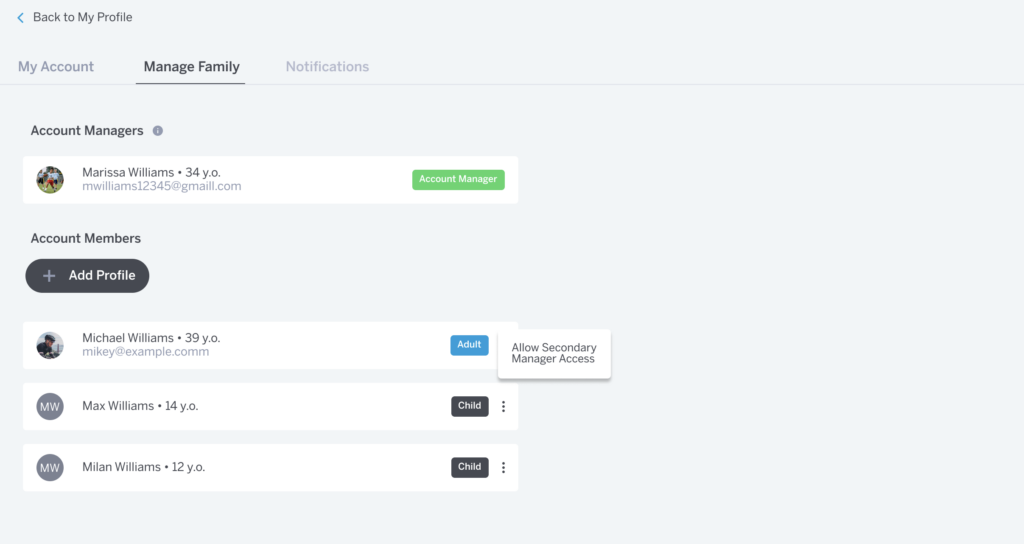Click the Account Managers info icon
Image resolution: width=1024 pixels, height=544 pixels.
click(158, 131)
